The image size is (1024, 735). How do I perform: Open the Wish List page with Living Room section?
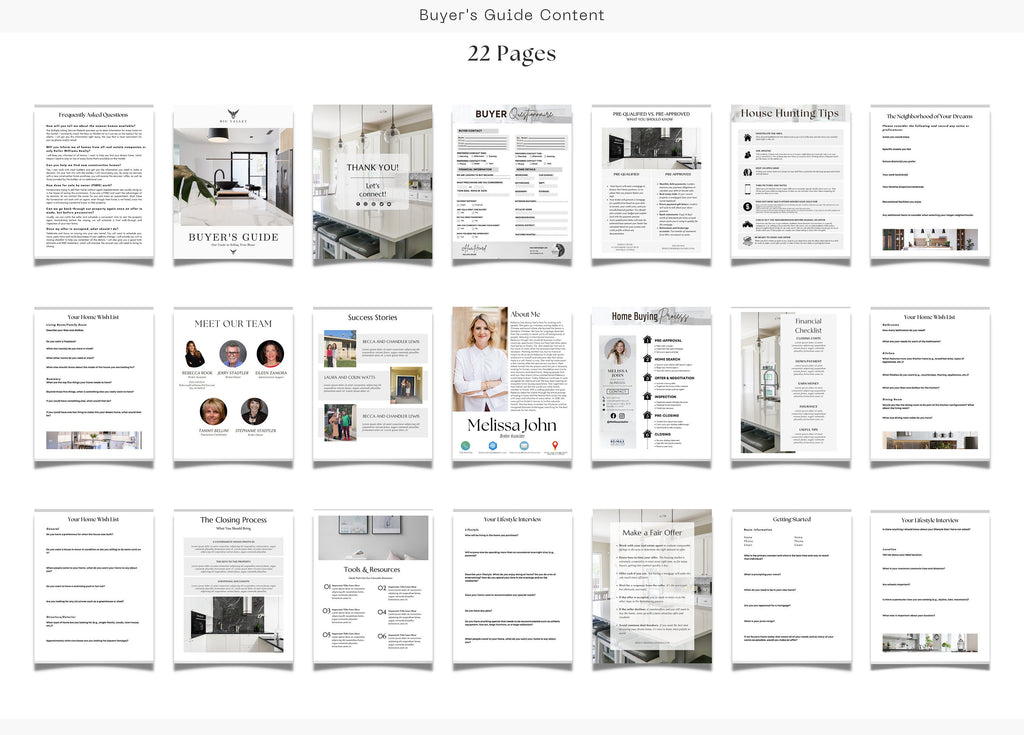coord(94,384)
